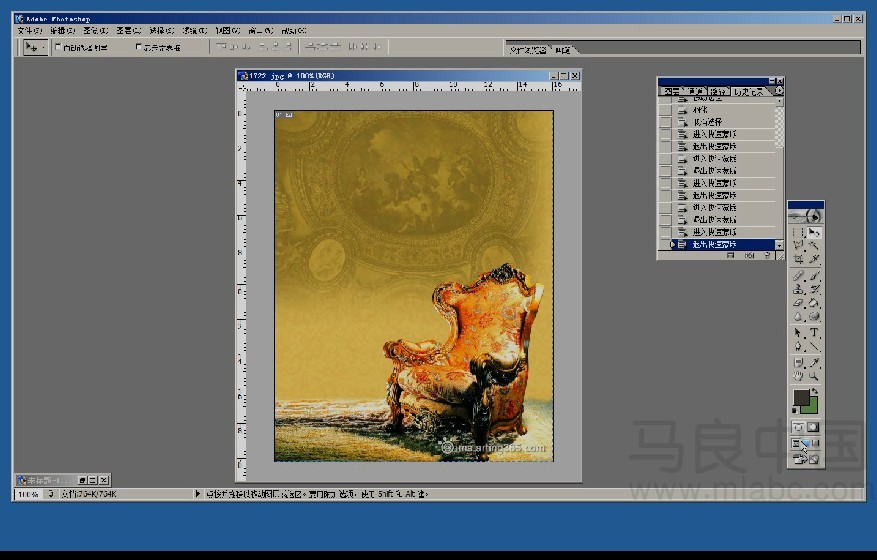877x560 pixels.
Task: Enable the show bounding box checkbox
Action: point(139,48)
